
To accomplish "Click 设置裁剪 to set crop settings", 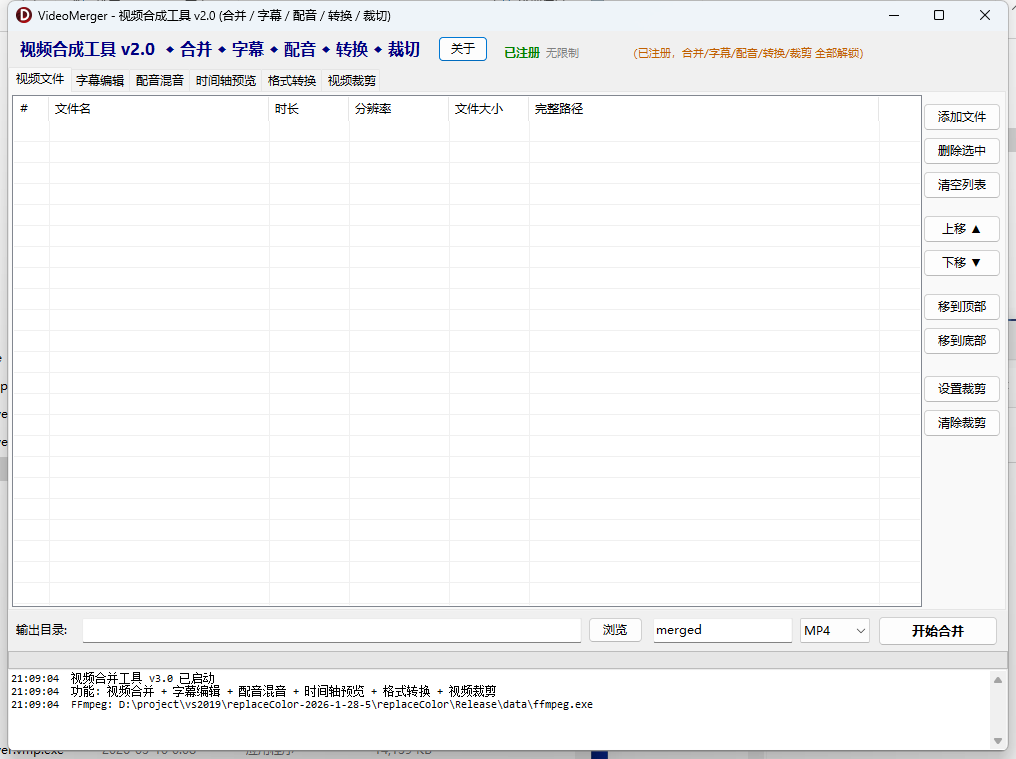I will 961,389.
